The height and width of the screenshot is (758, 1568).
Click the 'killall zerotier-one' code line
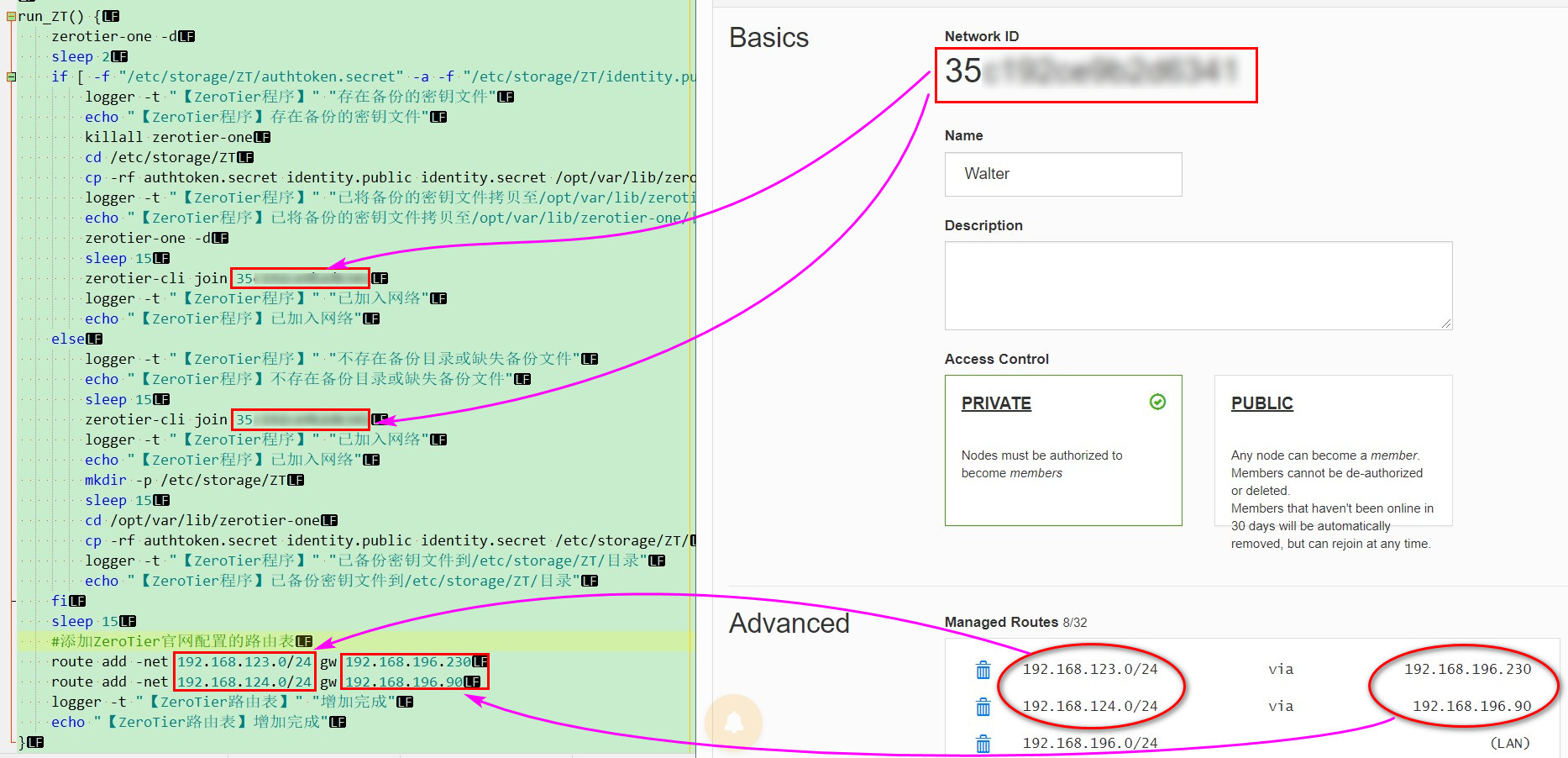pyautogui.click(x=169, y=137)
